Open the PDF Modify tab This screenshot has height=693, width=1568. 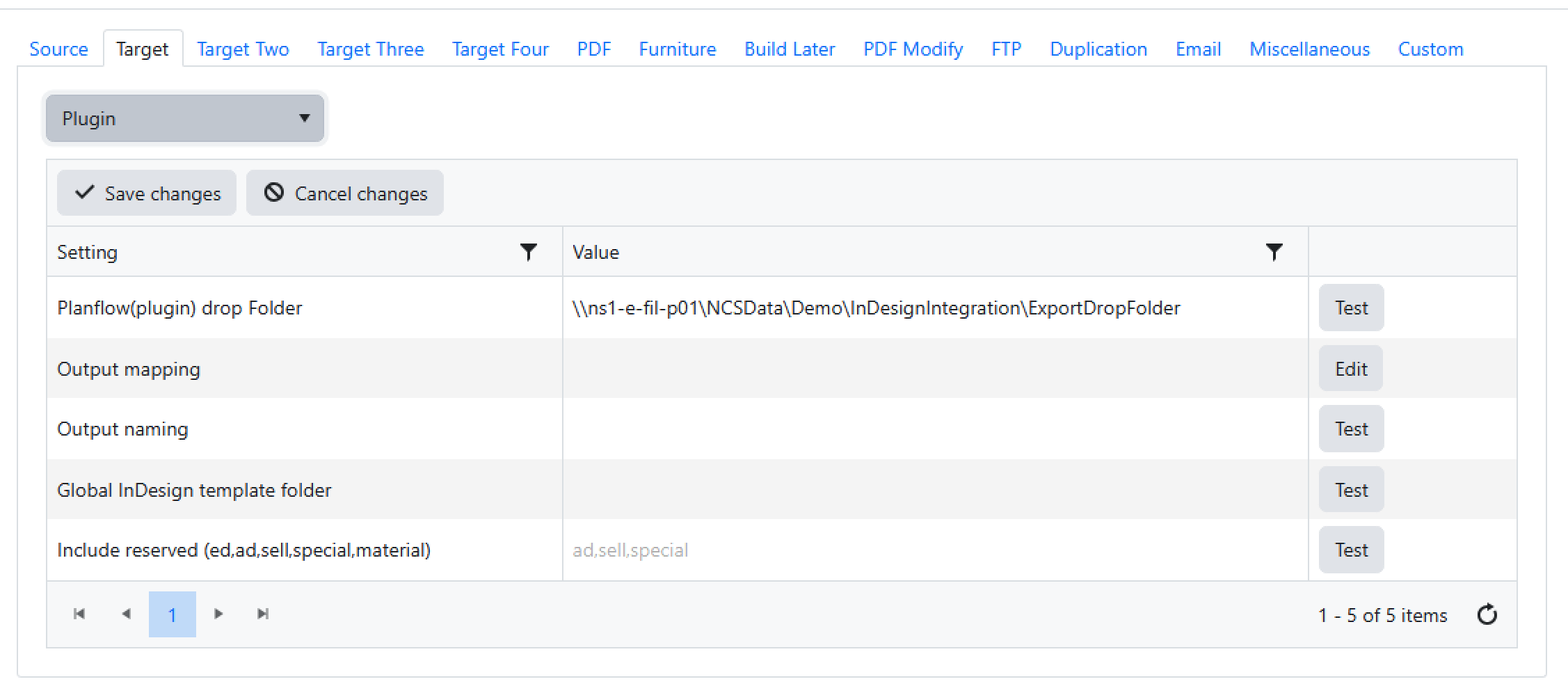tap(913, 49)
